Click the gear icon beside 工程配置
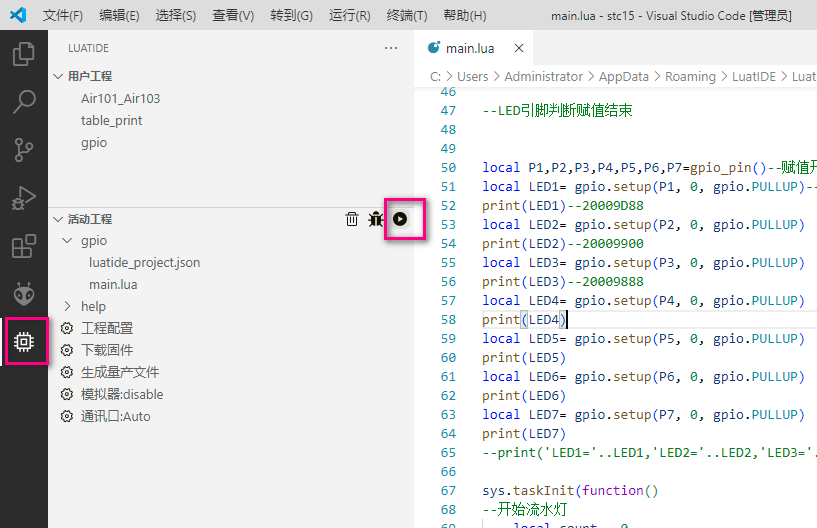Image resolution: width=817 pixels, height=528 pixels. (x=67, y=328)
